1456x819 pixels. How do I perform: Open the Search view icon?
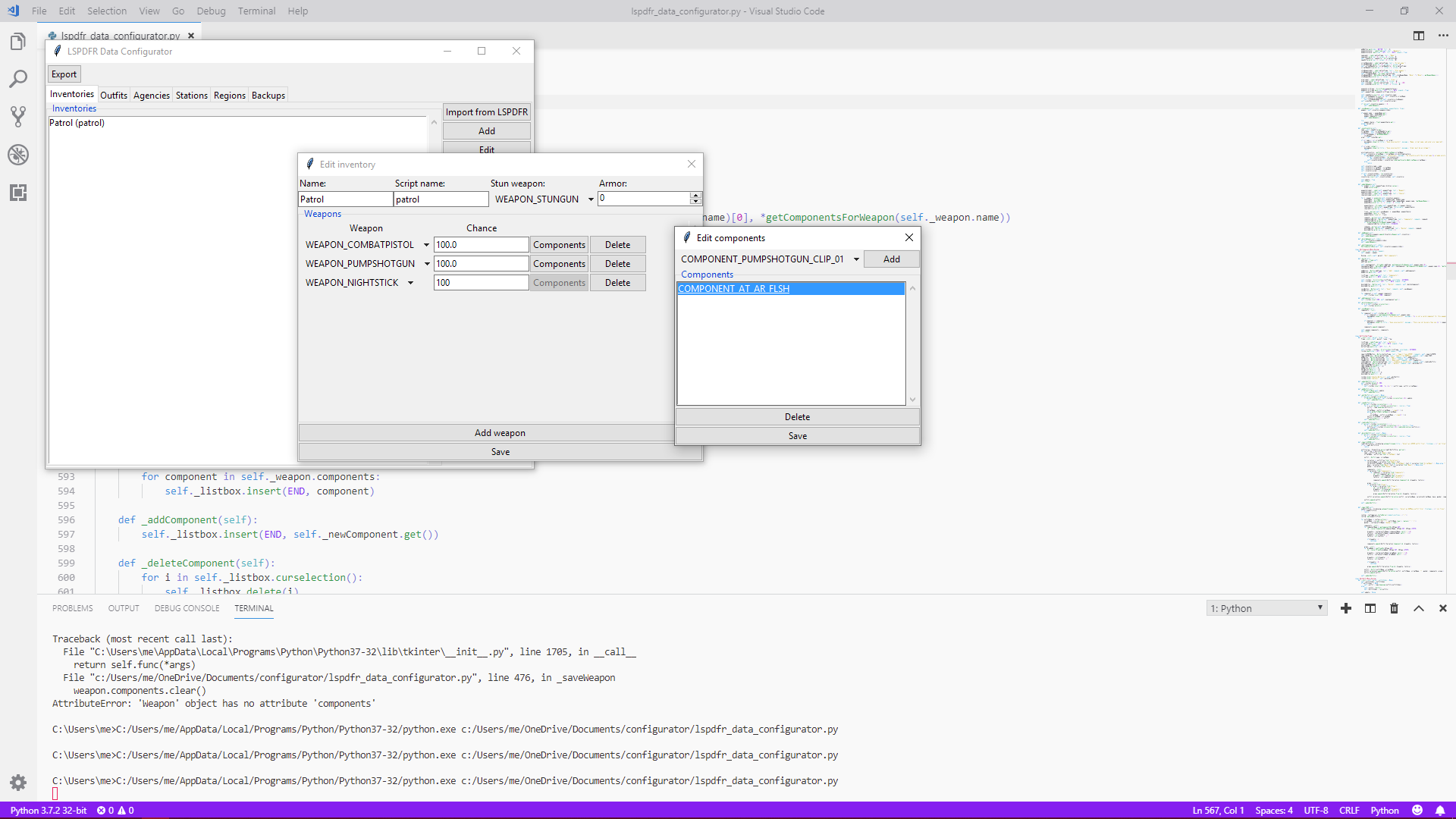pos(18,79)
